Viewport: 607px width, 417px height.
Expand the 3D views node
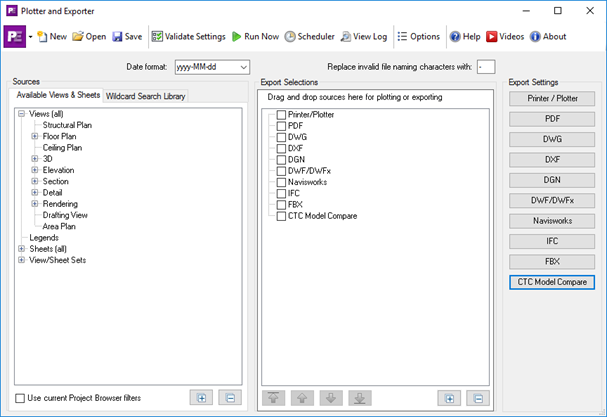point(35,158)
